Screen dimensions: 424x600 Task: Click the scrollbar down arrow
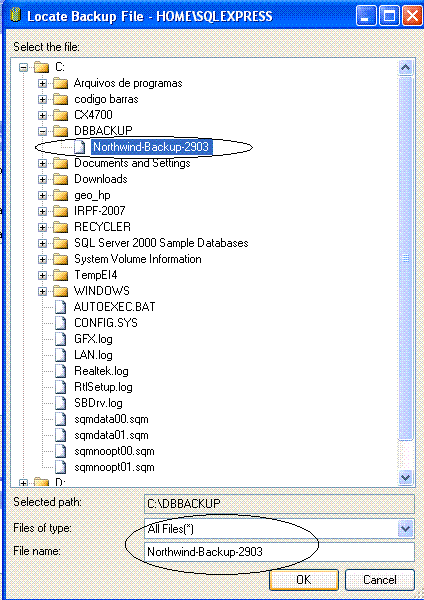pyautogui.click(x=405, y=477)
